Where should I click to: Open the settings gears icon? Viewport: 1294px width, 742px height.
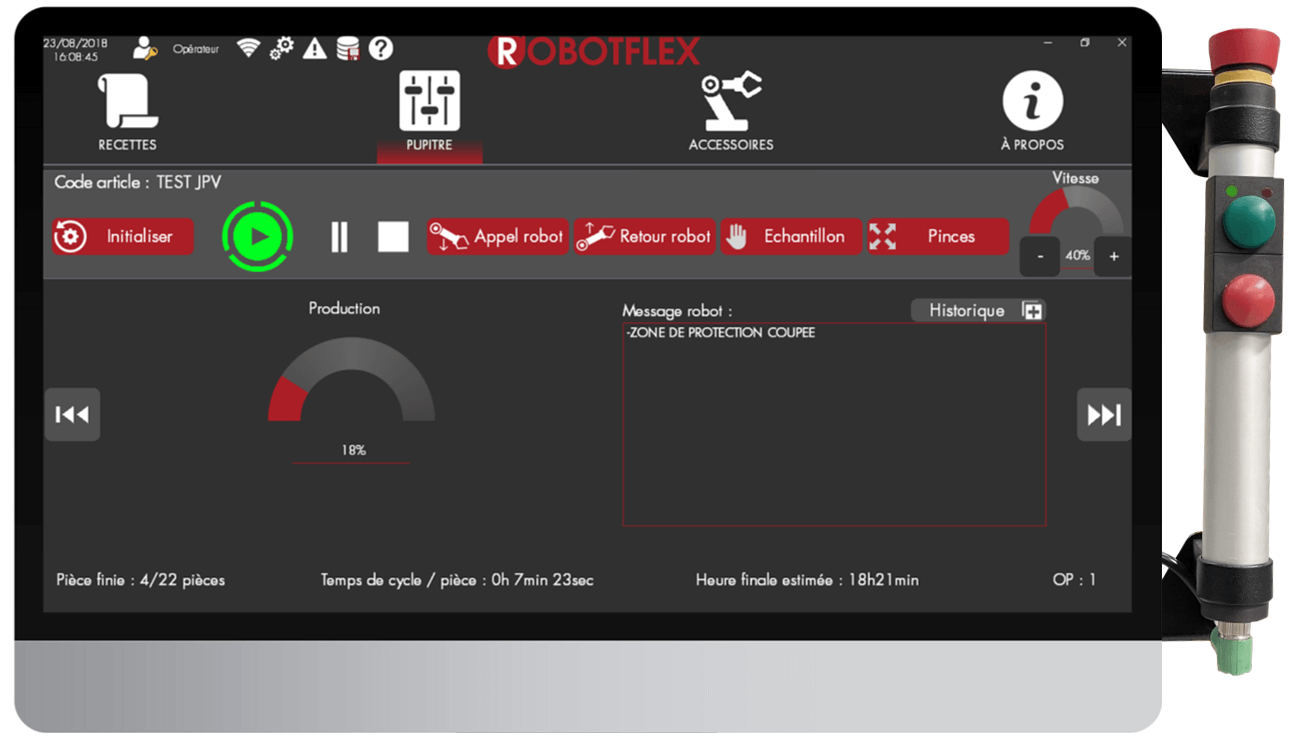pyautogui.click(x=282, y=48)
